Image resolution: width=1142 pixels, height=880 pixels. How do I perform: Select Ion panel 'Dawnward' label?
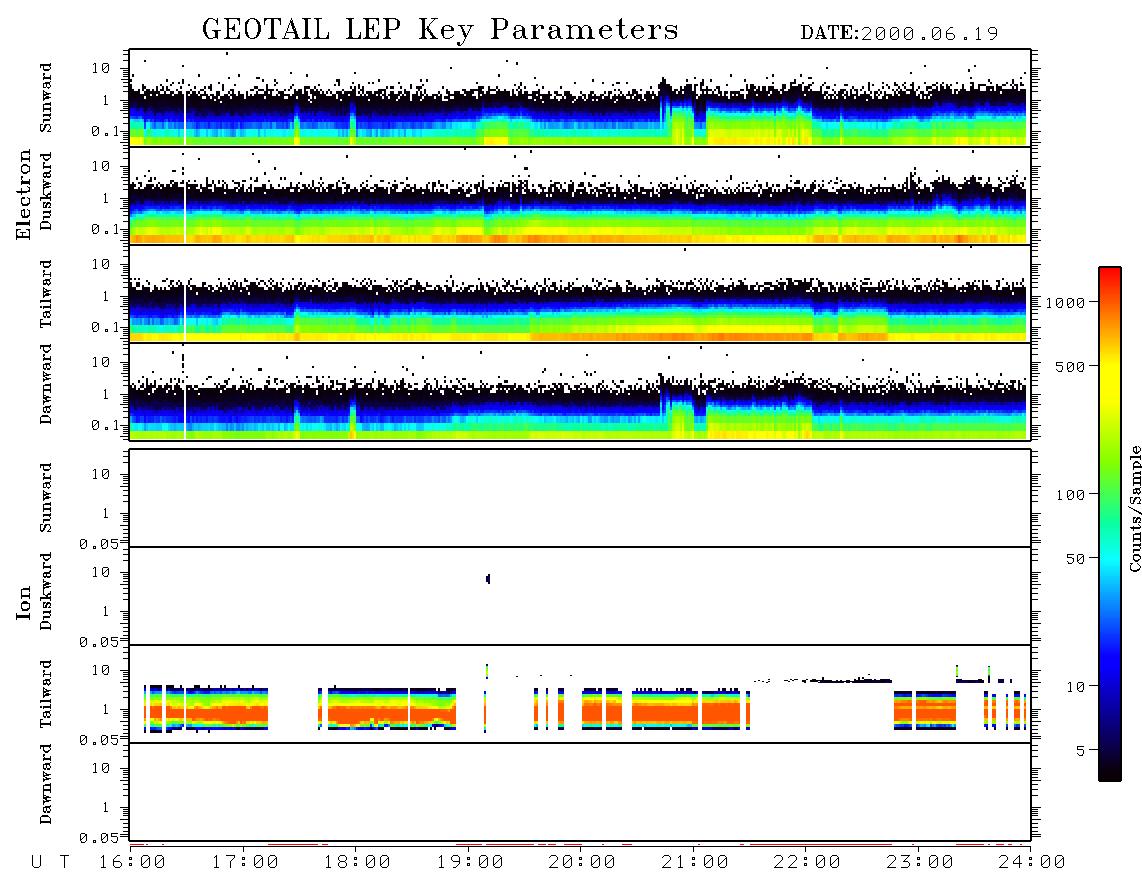pyautogui.click(x=45, y=783)
